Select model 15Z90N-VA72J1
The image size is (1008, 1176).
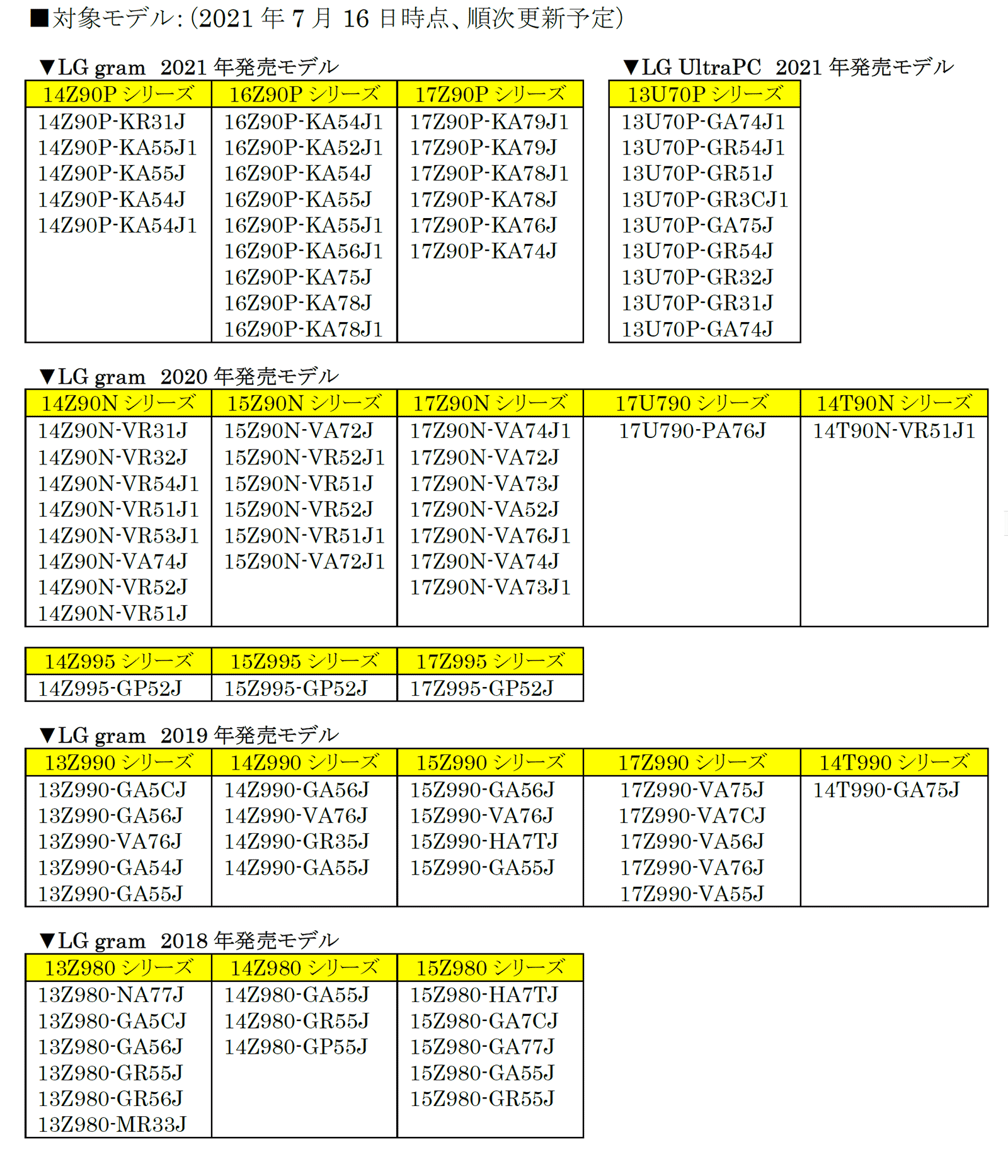304,561
